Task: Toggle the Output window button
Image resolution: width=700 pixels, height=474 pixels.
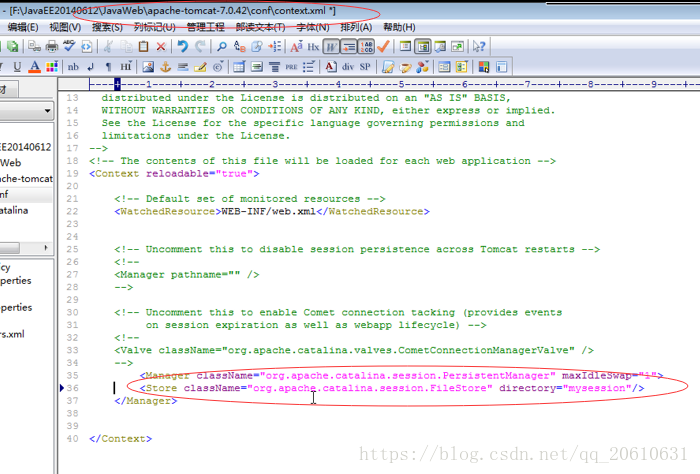Action: (440, 46)
